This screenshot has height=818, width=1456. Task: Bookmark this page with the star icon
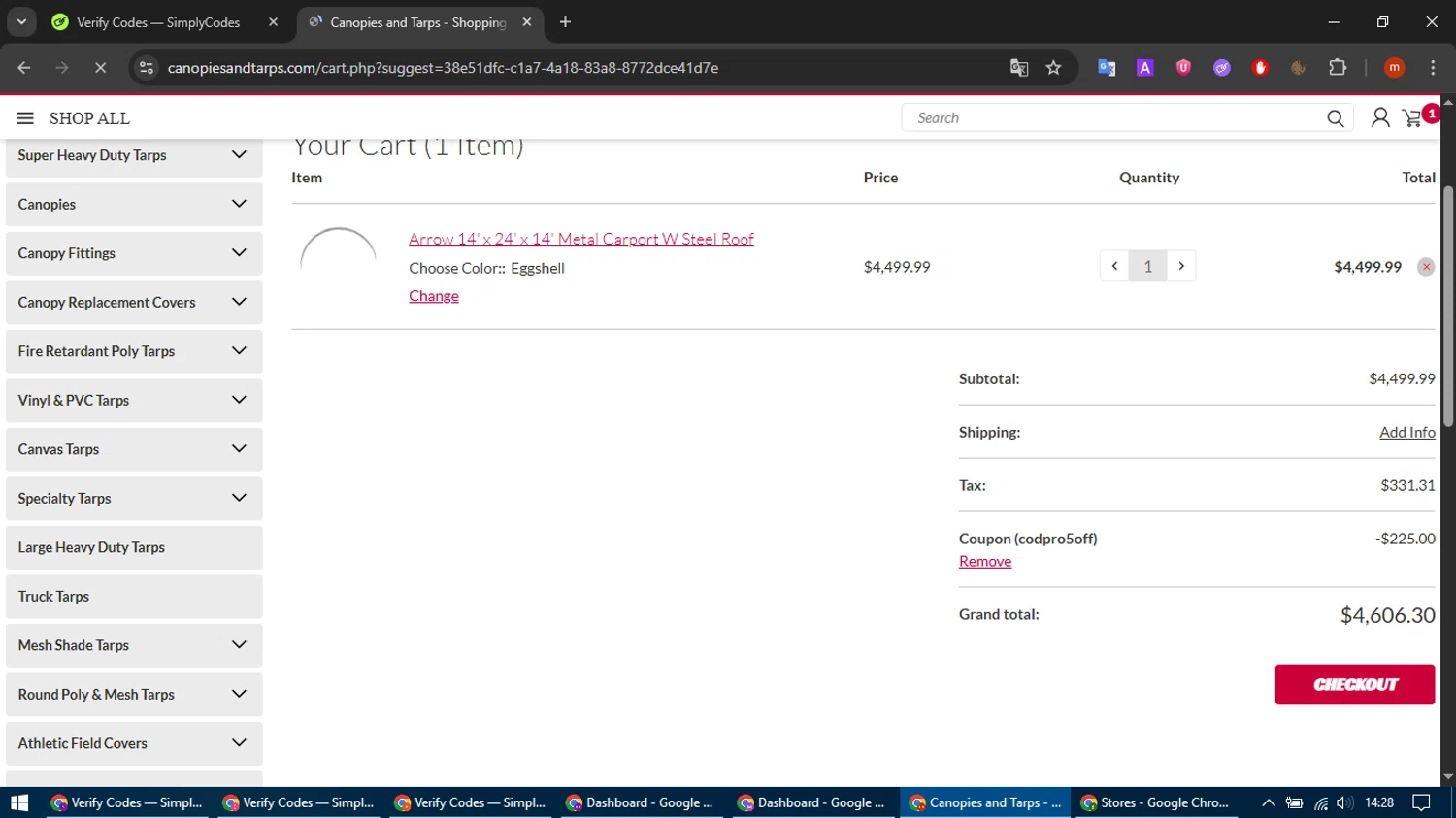click(1053, 68)
